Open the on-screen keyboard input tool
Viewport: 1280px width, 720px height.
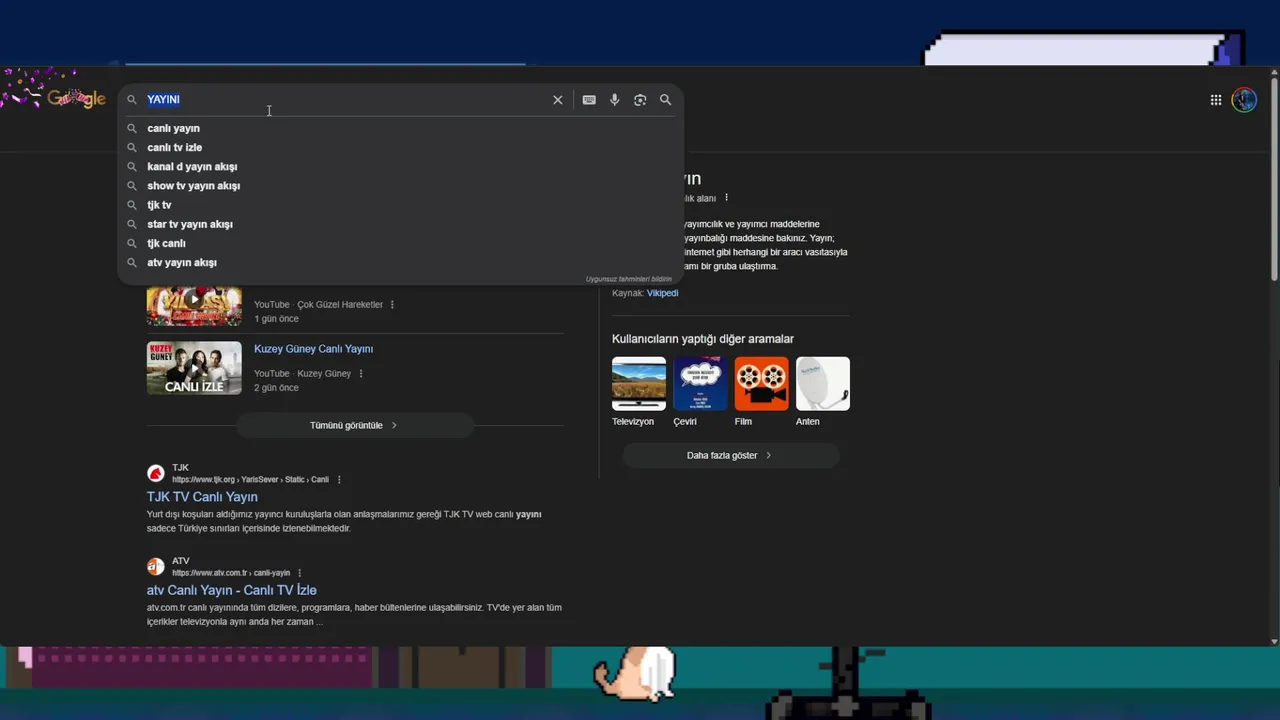pos(589,100)
